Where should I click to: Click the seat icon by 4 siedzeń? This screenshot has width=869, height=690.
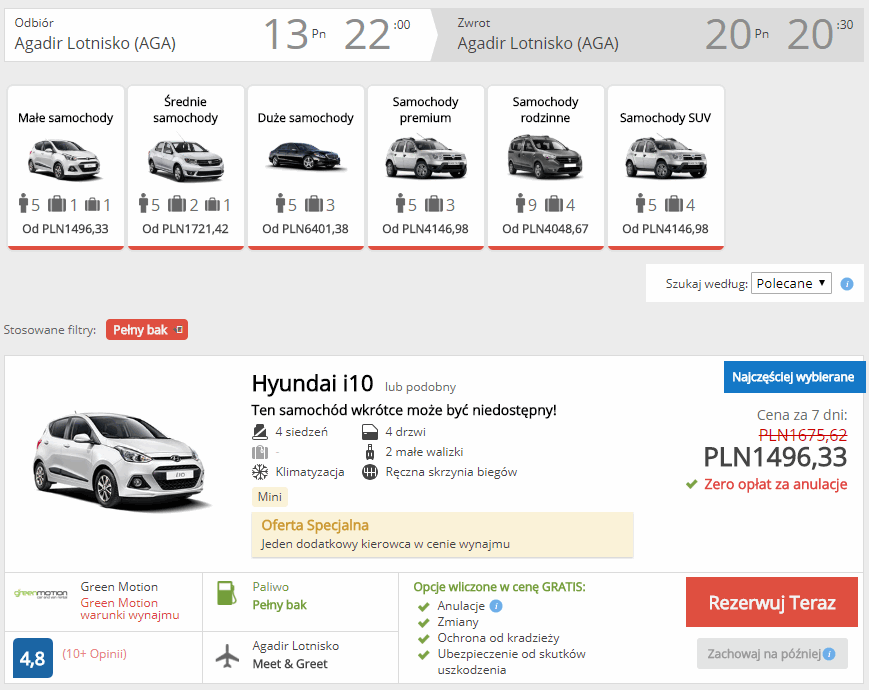[x=259, y=432]
